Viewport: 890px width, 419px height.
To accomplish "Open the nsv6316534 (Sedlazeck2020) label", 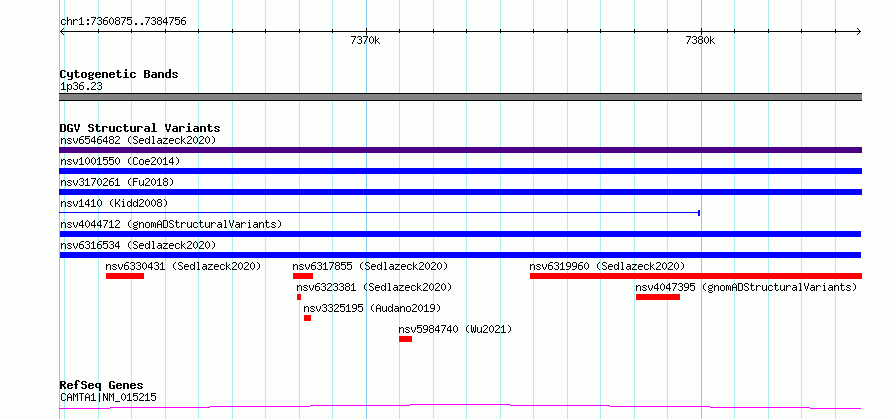I will 138,245.
